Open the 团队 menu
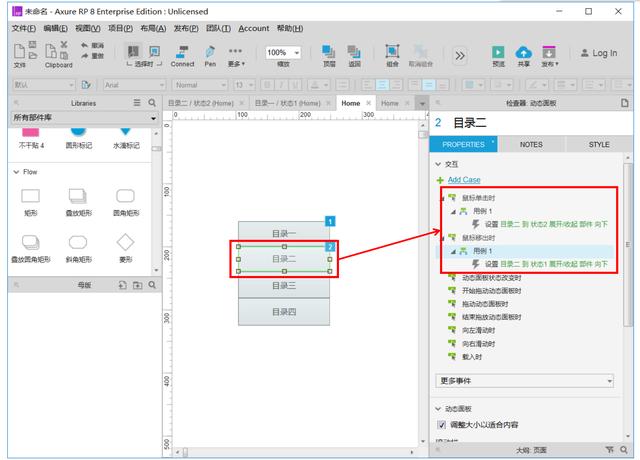 [x=218, y=28]
